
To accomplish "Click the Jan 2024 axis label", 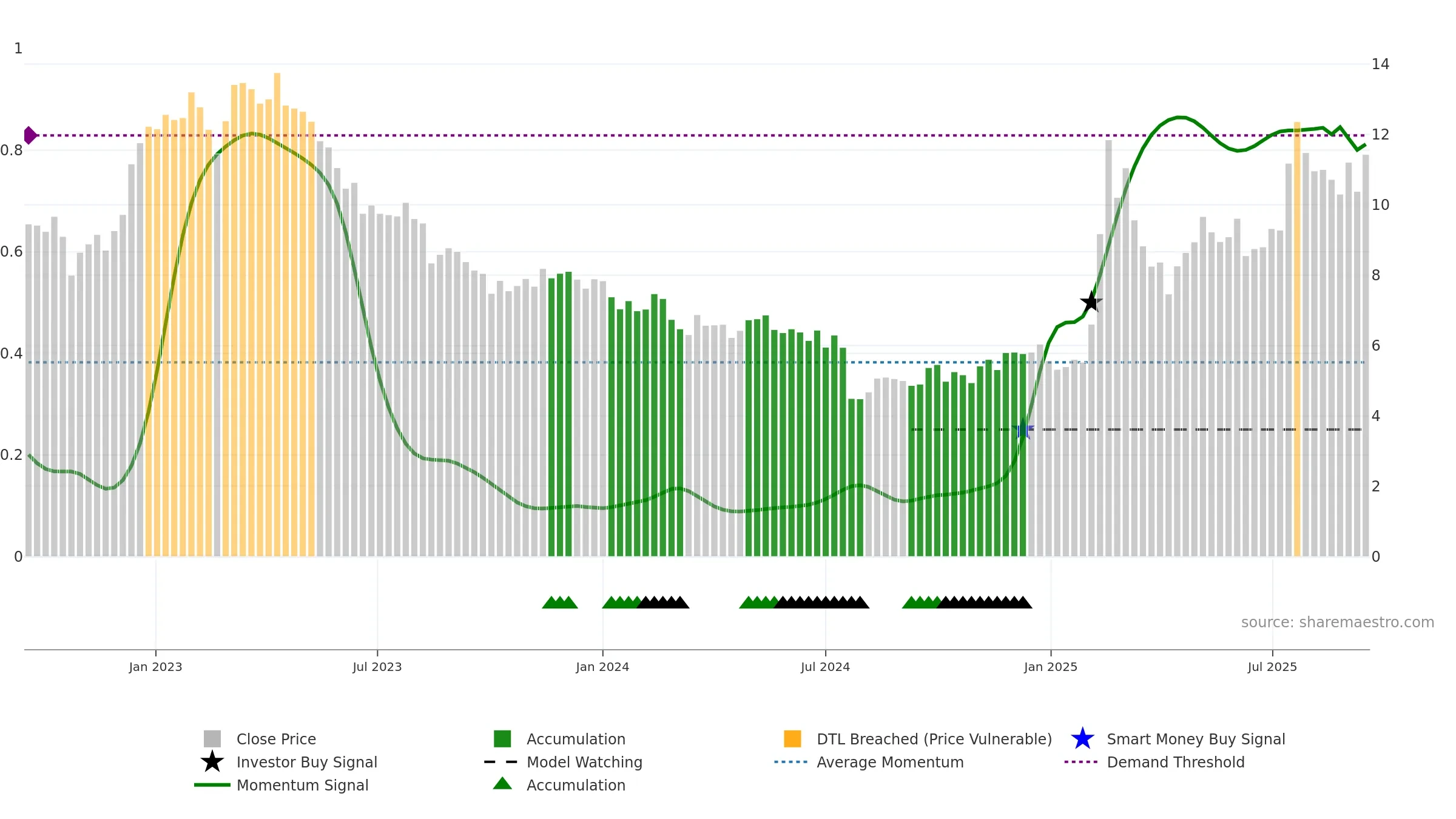I will [602, 667].
